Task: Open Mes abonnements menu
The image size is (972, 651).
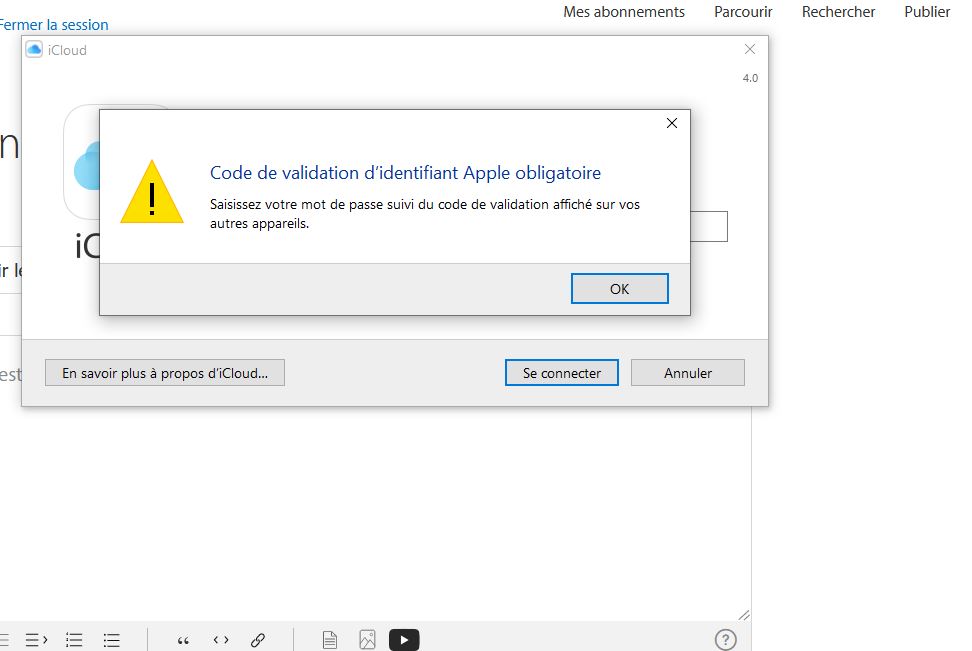Action: pyautogui.click(x=624, y=12)
